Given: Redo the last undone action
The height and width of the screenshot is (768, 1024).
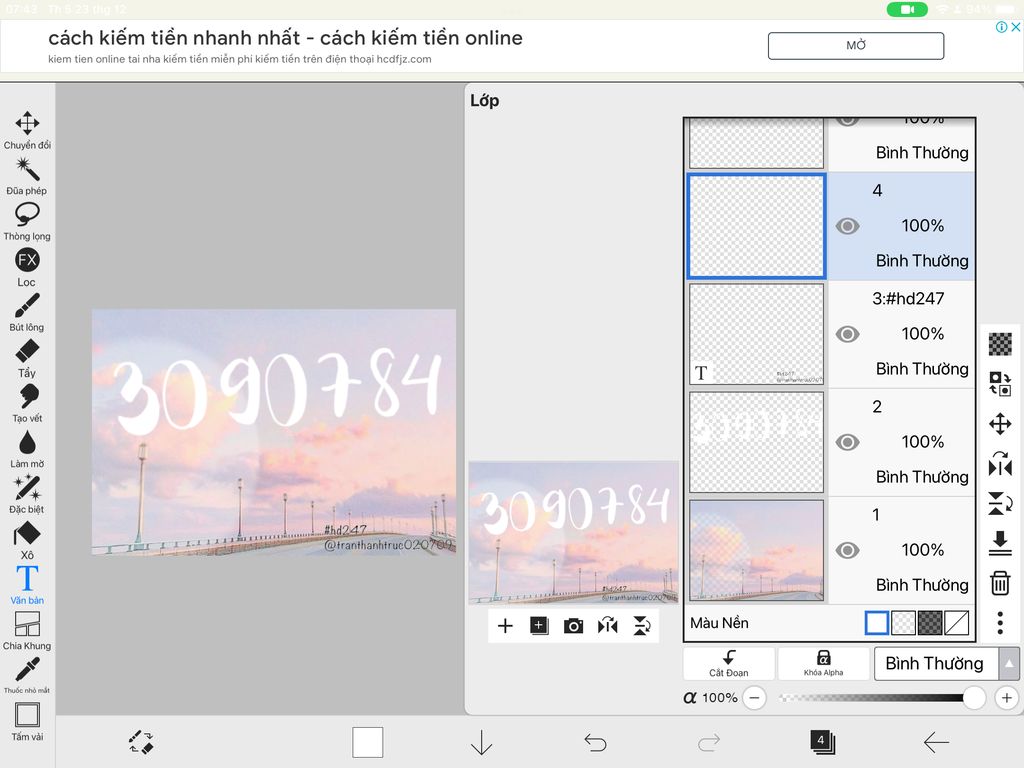Looking at the screenshot, I should (709, 743).
